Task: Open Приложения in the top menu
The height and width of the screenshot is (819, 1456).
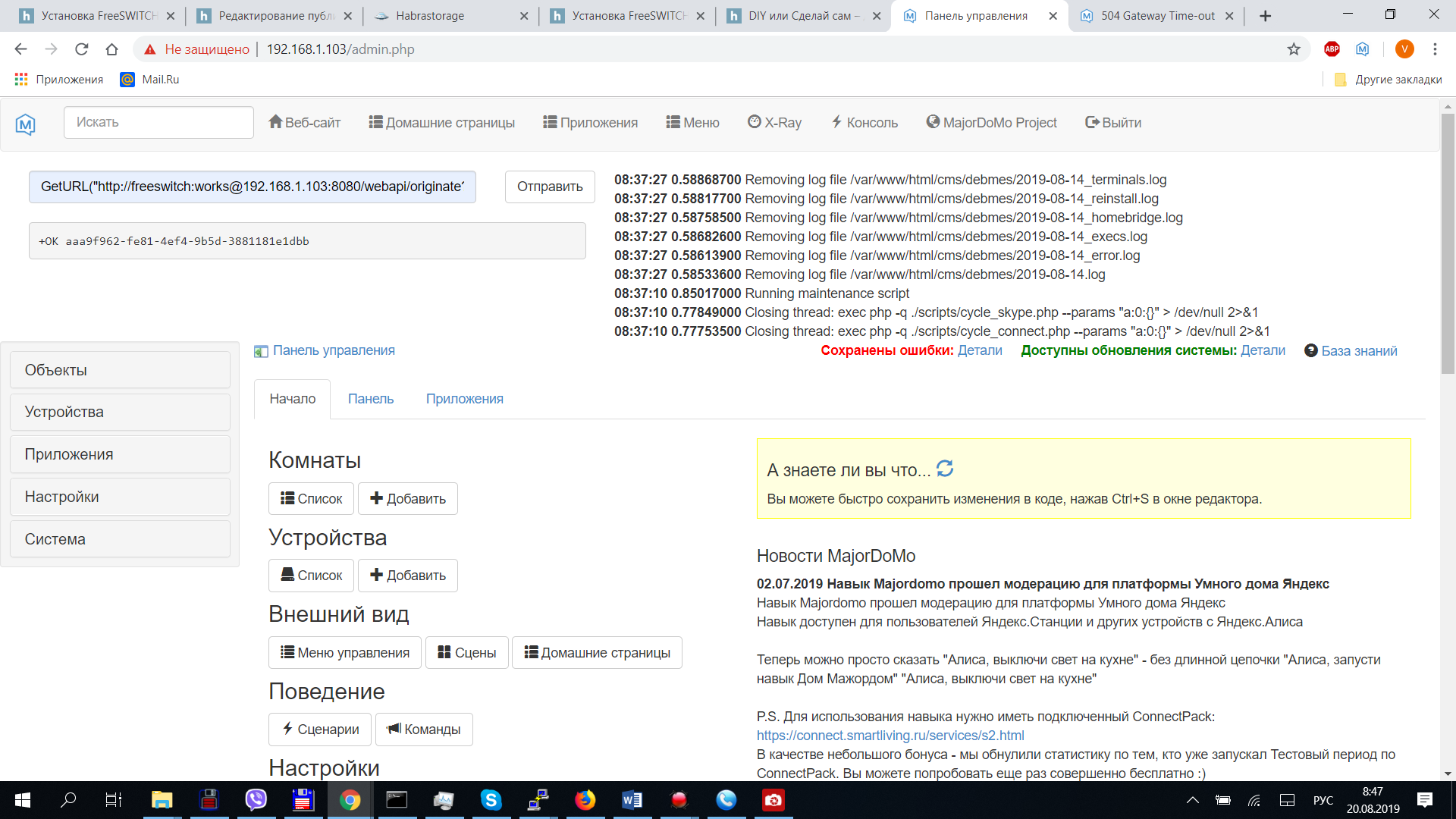Action: (x=591, y=123)
